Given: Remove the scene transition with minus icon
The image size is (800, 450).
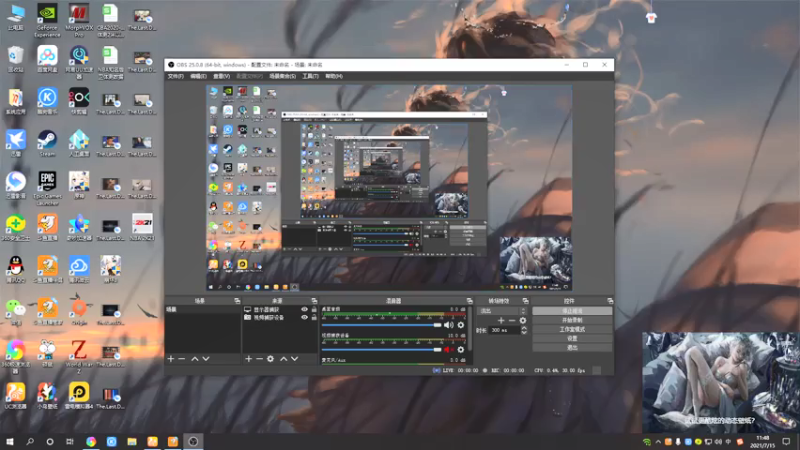Looking at the screenshot, I should click(x=512, y=320).
